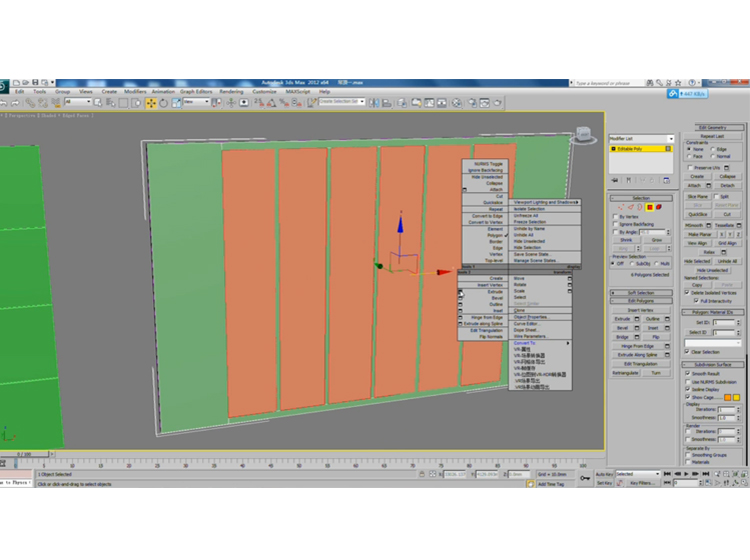Screen dimensions: 750x560
Task: Collapse the Edit Polygons rollout
Action: click(x=641, y=301)
